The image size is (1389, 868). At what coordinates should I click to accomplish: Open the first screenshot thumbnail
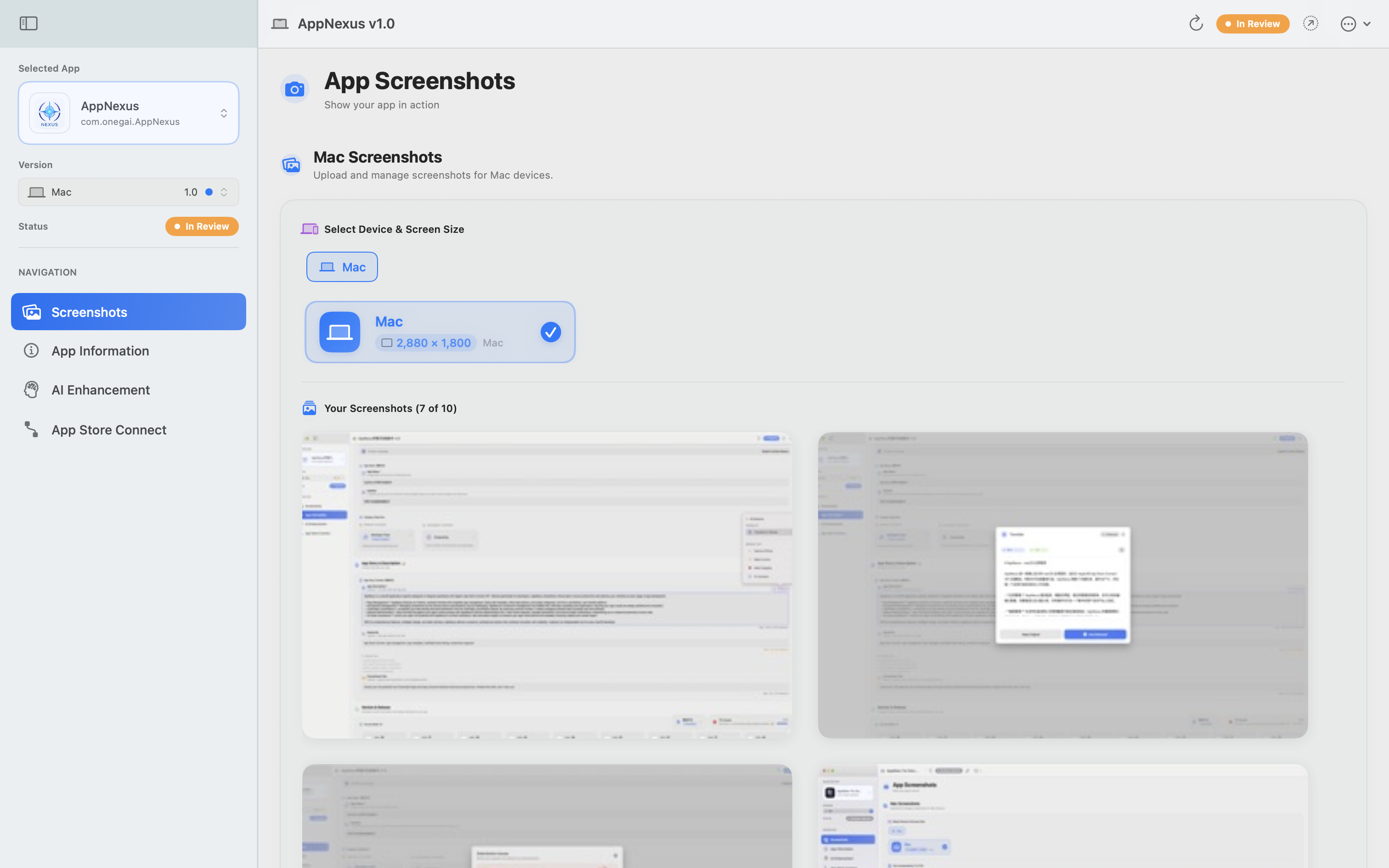pyautogui.click(x=547, y=584)
